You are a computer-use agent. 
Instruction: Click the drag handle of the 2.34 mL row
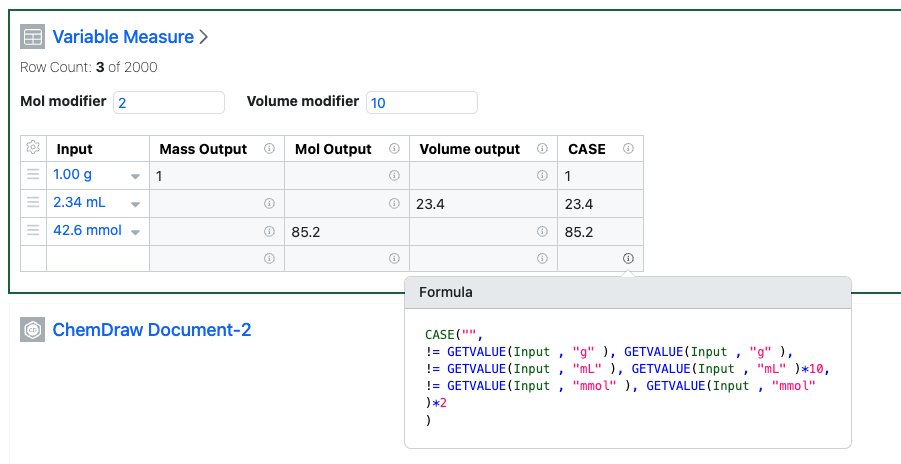tap(33, 203)
